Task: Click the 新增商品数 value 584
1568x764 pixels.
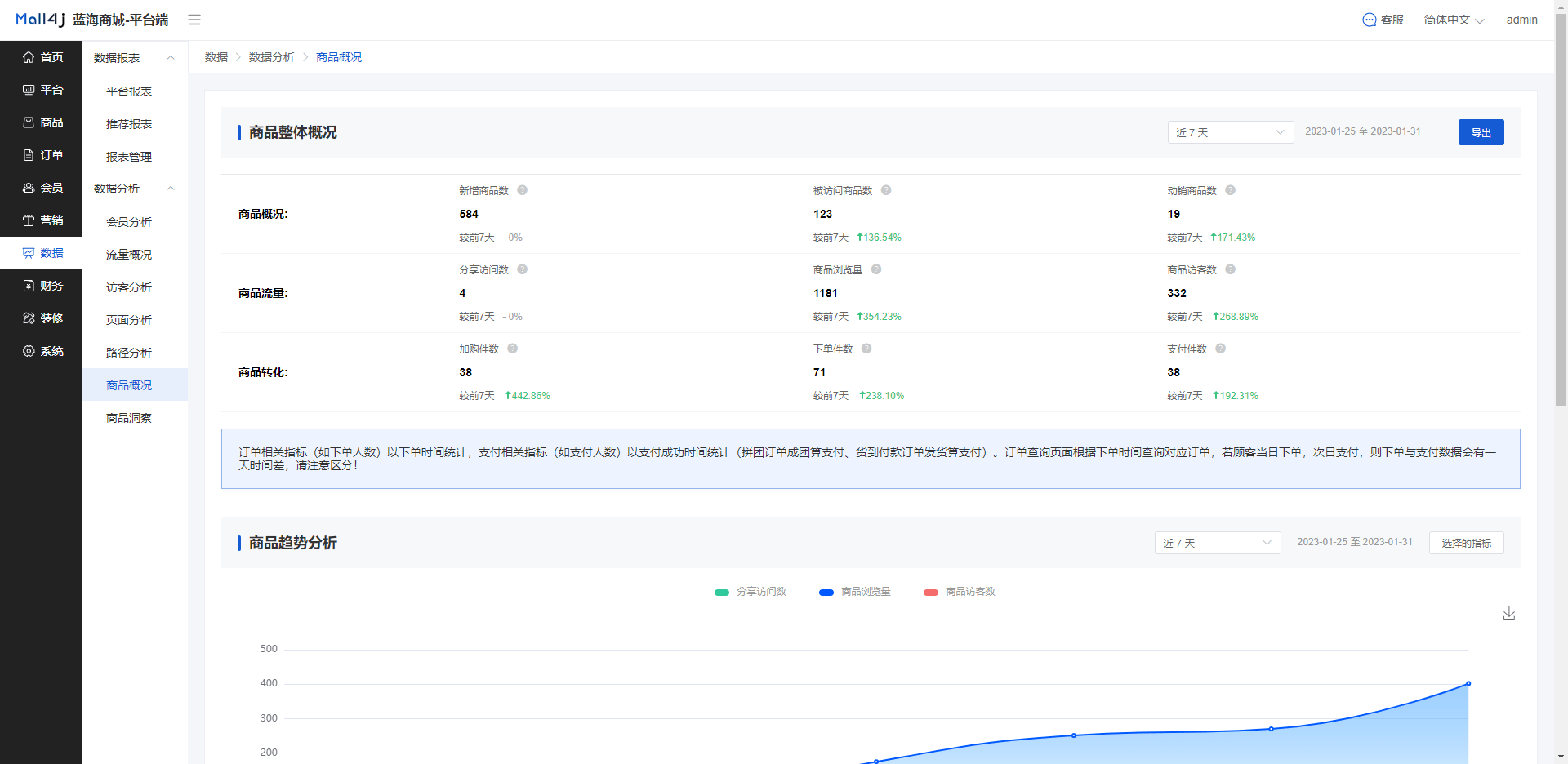Action: coord(469,214)
